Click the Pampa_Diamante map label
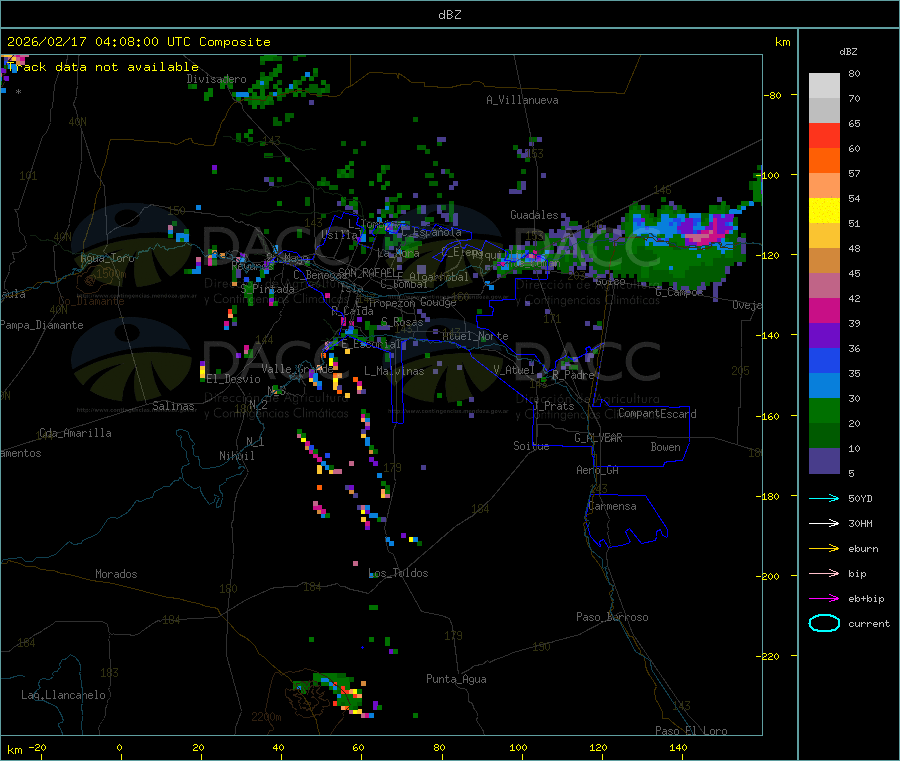 (42, 325)
